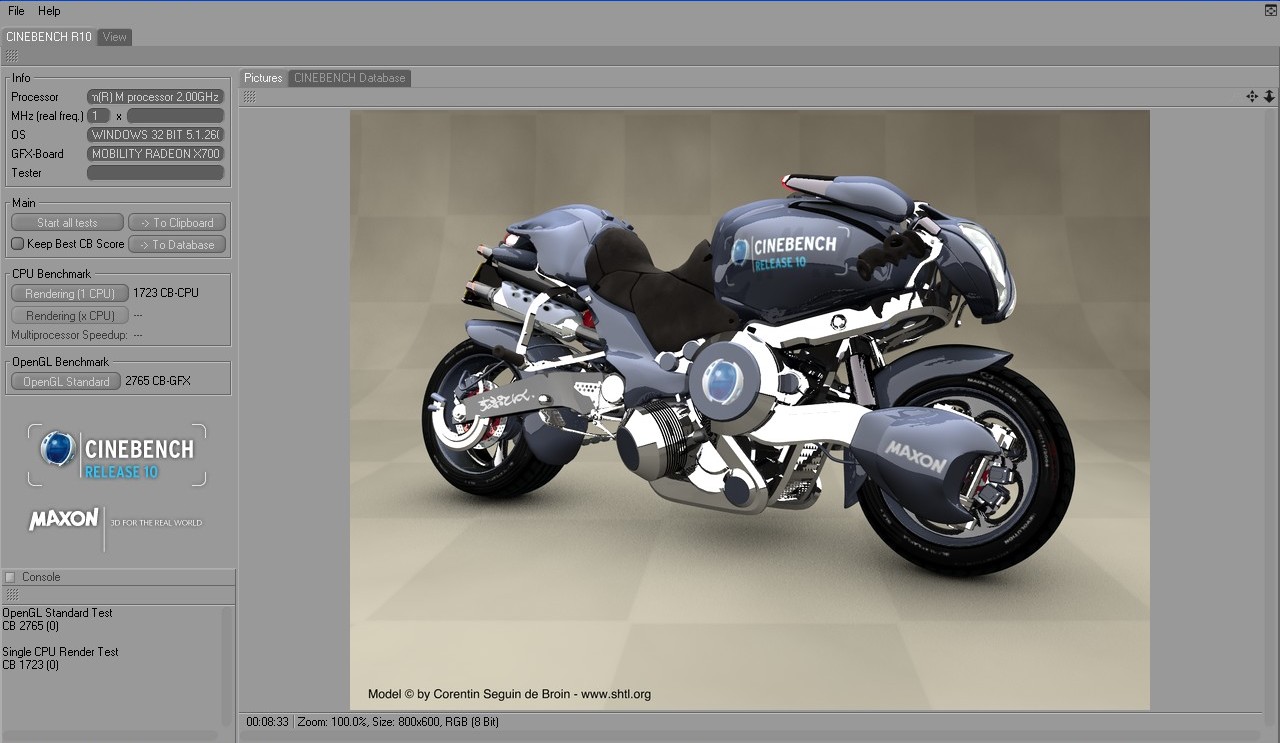Start the OpenGL Standard benchmark
The image size is (1280, 743).
pos(66,382)
